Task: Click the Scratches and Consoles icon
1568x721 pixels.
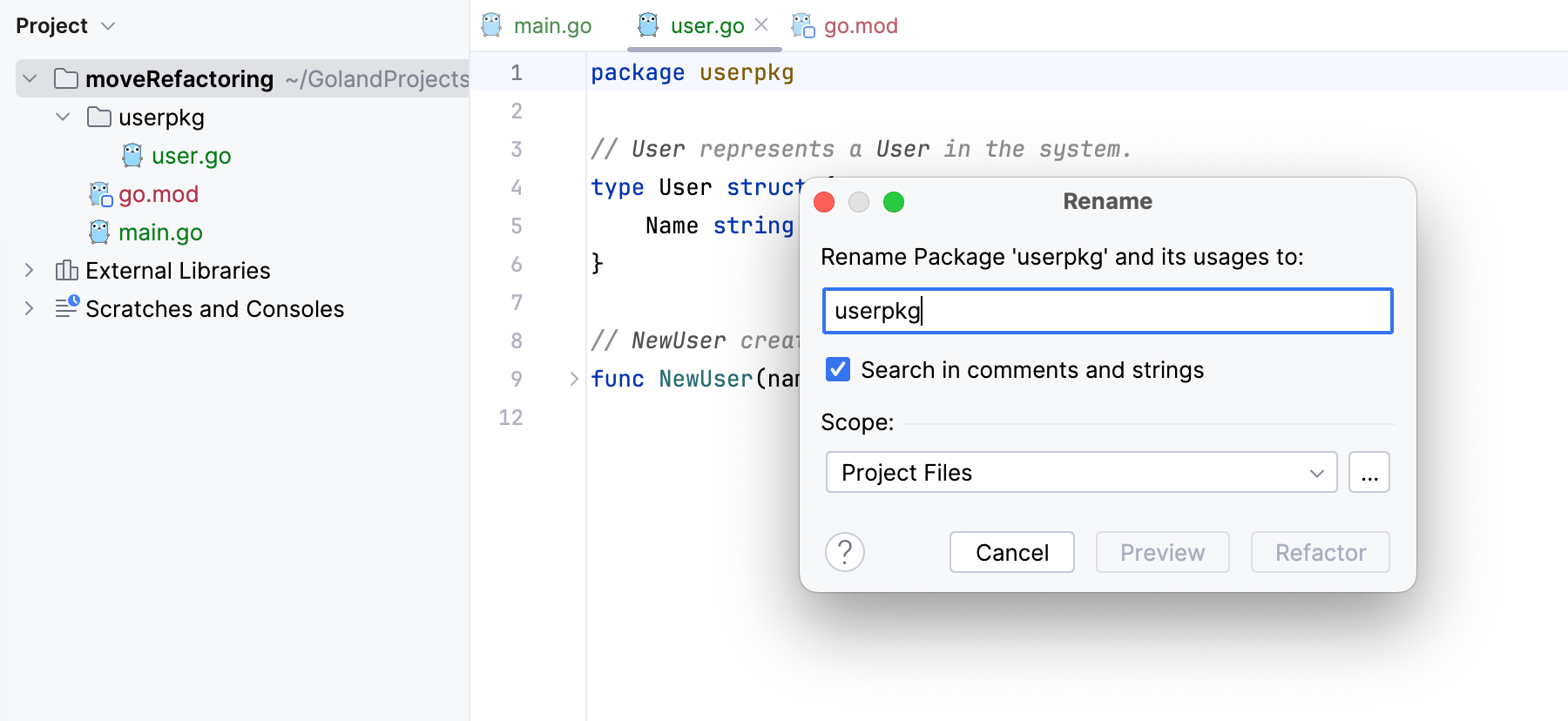Action: coord(67,307)
